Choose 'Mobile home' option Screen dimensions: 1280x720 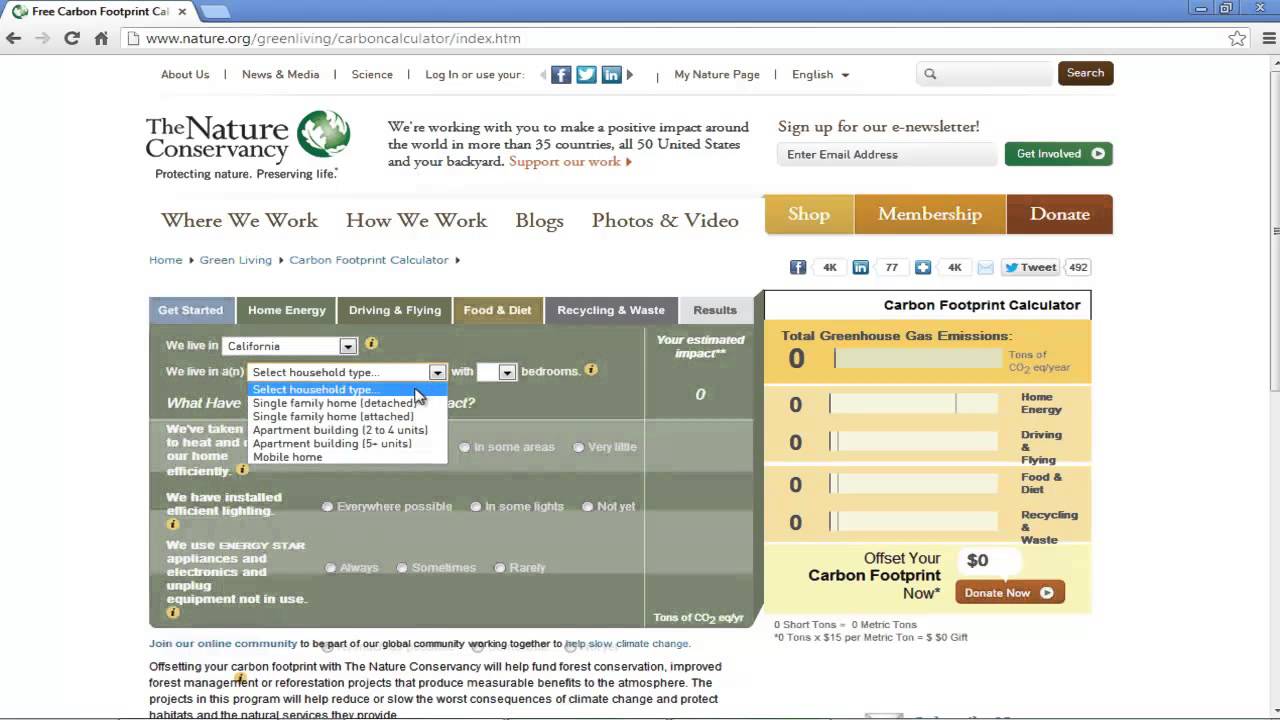point(347,457)
